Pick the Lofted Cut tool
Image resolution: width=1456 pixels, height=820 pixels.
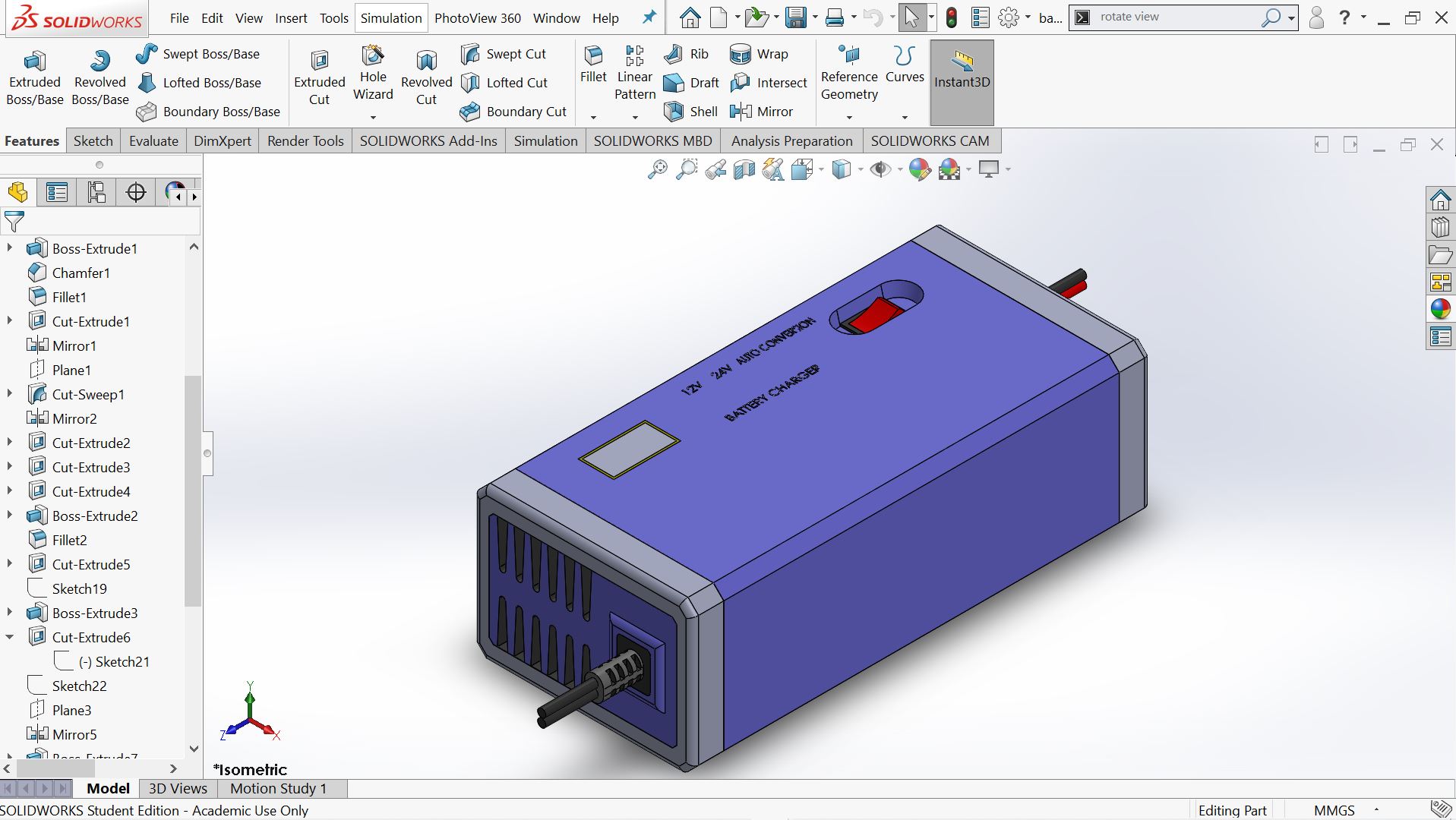tap(504, 83)
